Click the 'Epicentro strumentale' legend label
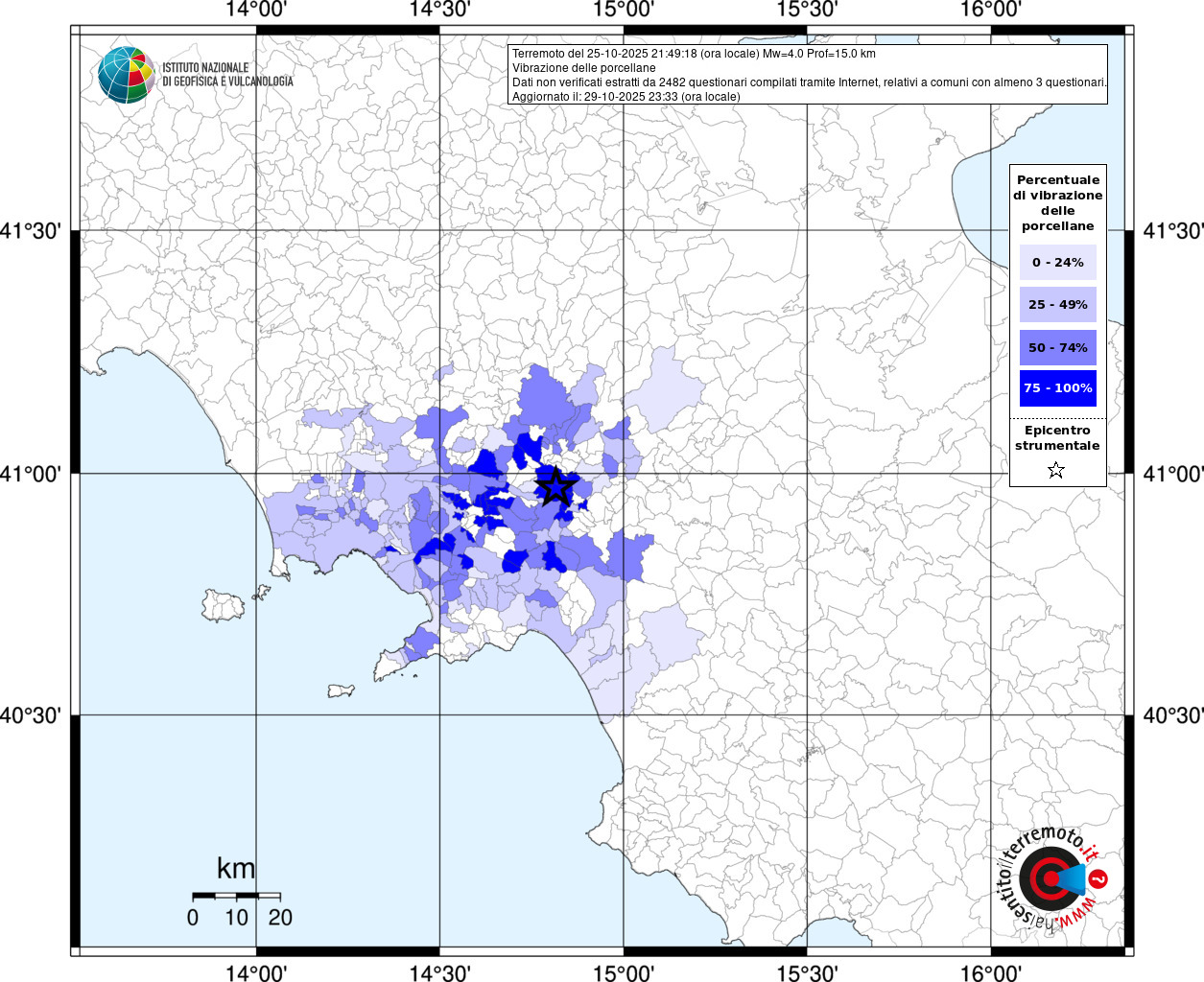 (x=1057, y=438)
